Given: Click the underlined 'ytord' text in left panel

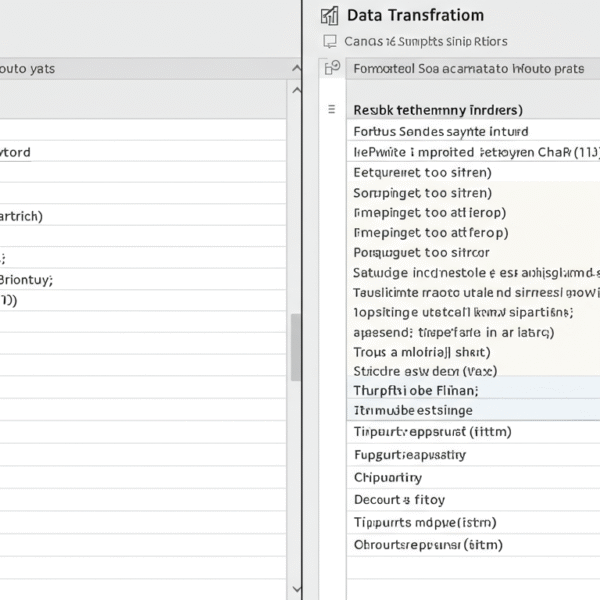Looking at the screenshot, I should (x=15, y=152).
